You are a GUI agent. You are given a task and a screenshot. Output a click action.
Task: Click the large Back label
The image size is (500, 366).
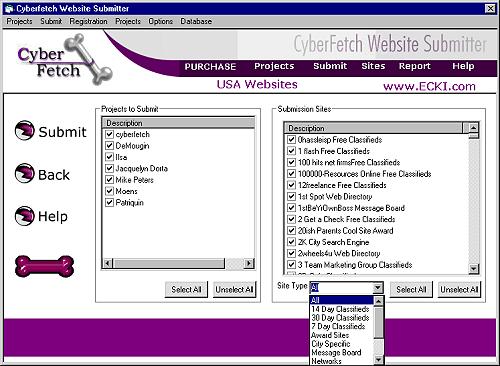pos(54,175)
